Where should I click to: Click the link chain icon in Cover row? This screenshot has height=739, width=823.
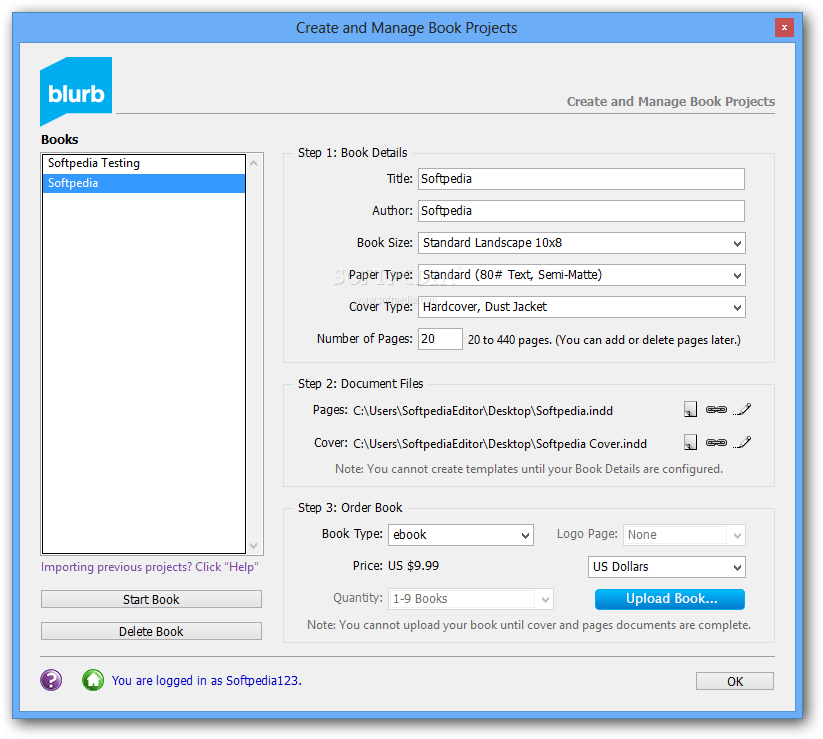[x=716, y=442]
